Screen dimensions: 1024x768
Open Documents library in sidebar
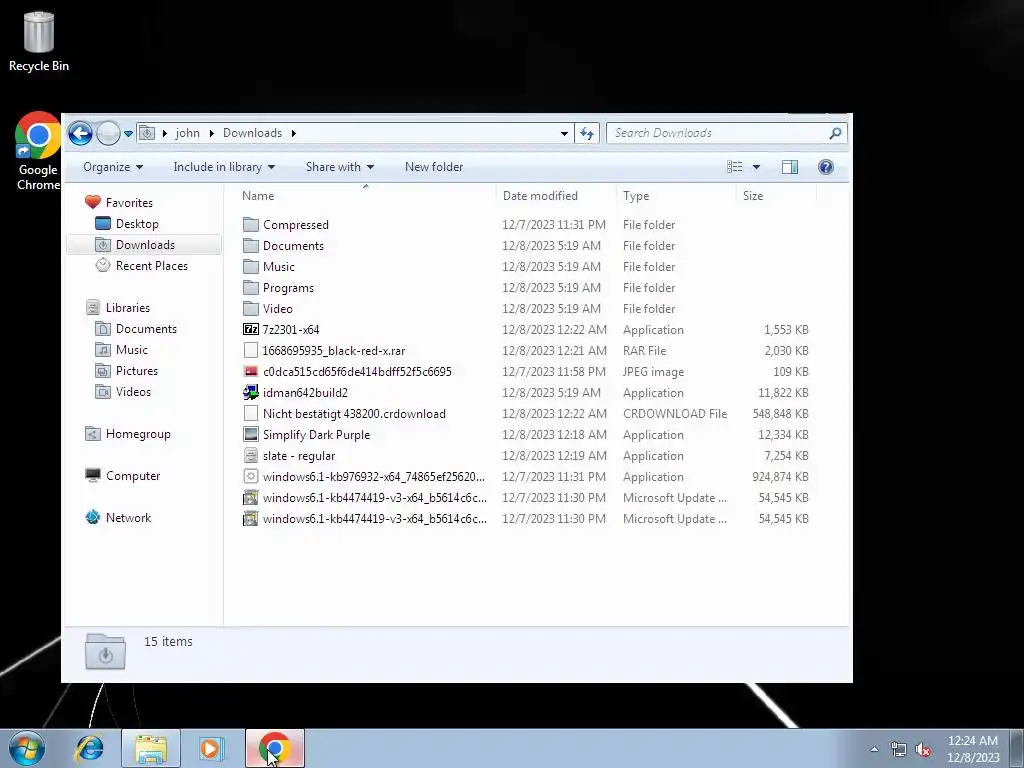pyautogui.click(x=146, y=329)
